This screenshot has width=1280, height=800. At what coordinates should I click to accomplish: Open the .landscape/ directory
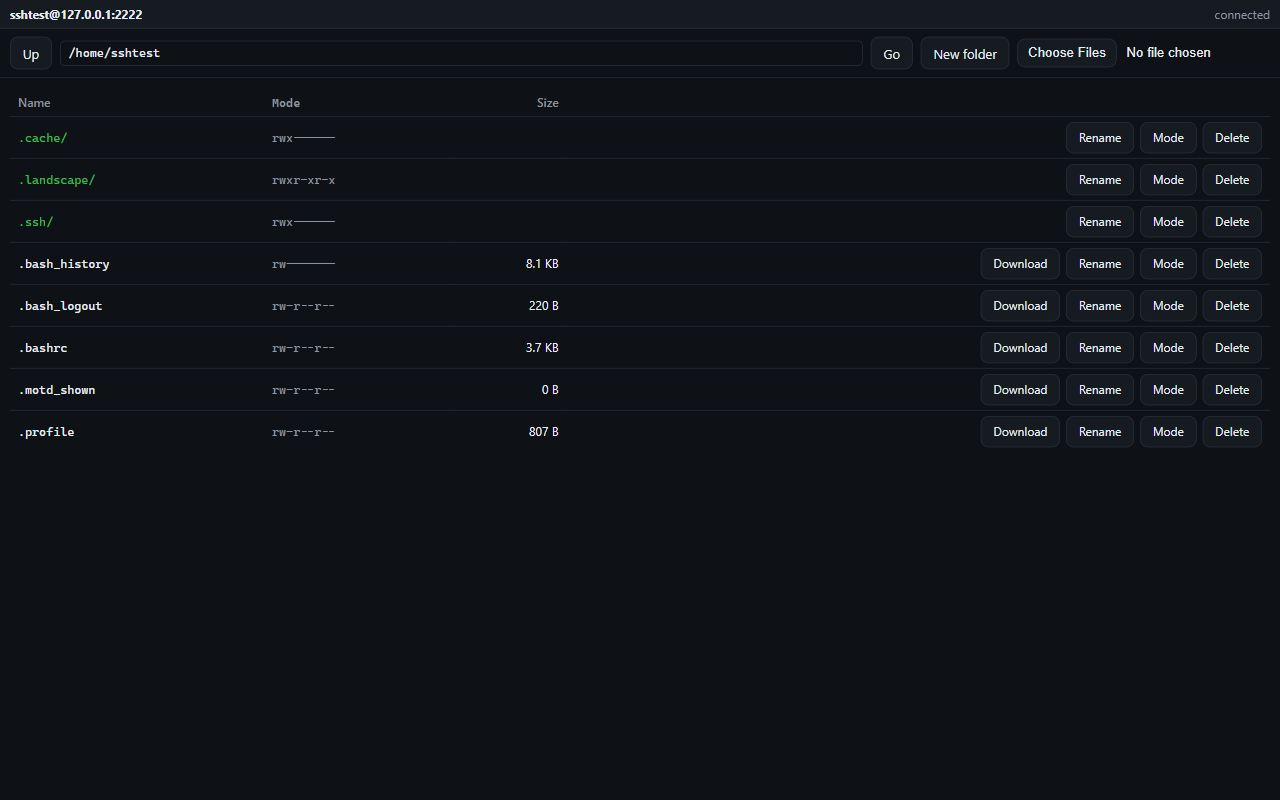pyautogui.click(x=57, y=180)
